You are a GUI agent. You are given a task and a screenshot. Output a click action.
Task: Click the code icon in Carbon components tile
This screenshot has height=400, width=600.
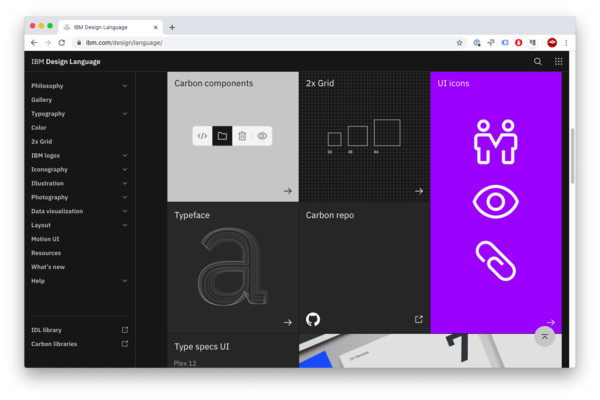coord(202,136)
